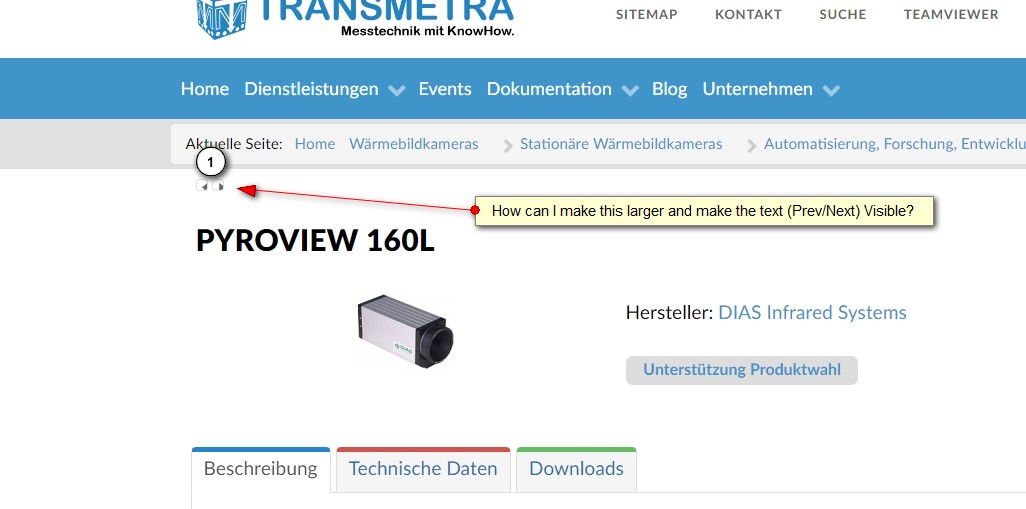This screenshot has width=1026, height=509.
Task: Expand the Dokumentation dropdown chevron
Action: coord(629,90)
